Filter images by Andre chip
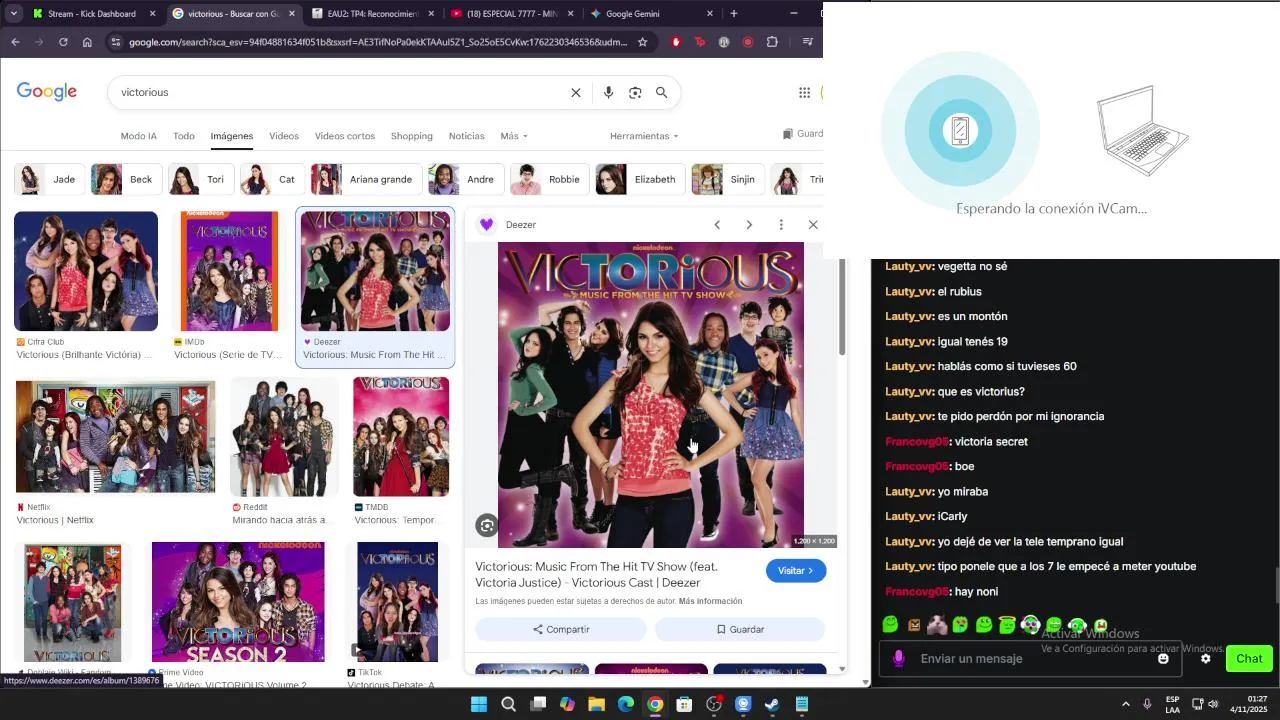The image size is (1280, 720). (466, 179)
